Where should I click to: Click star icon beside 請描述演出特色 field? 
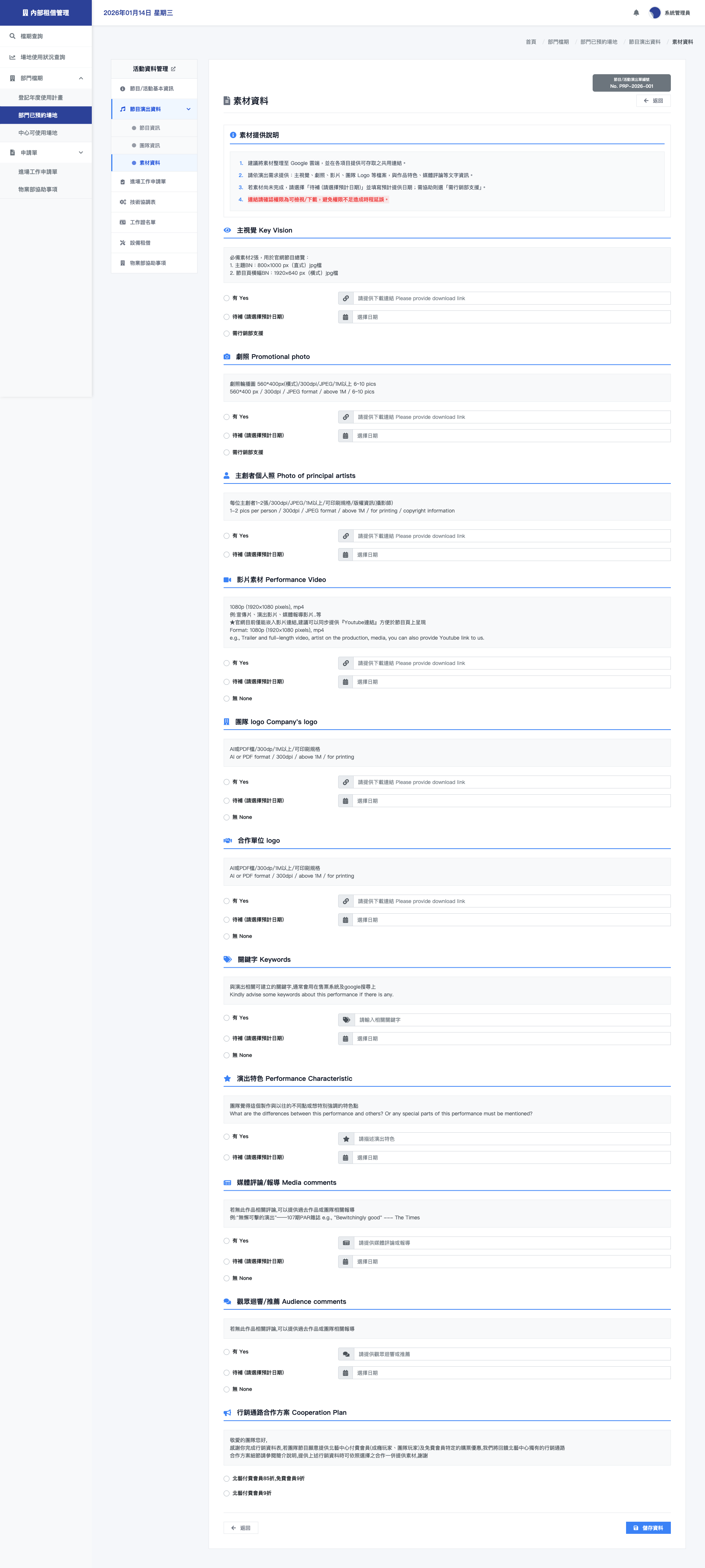coord(346,1139)
